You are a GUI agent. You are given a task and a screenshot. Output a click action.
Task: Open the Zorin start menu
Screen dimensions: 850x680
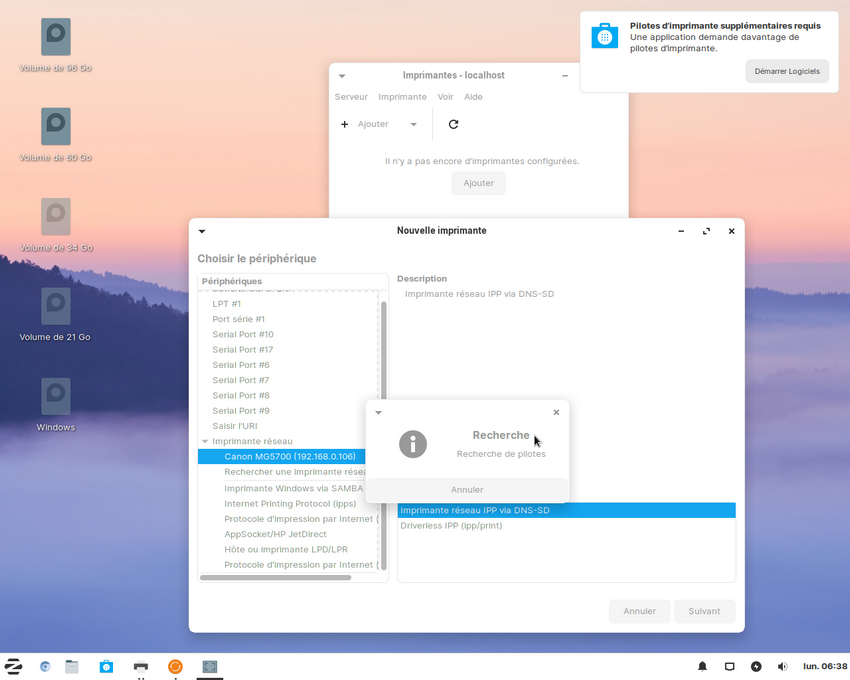14,666
